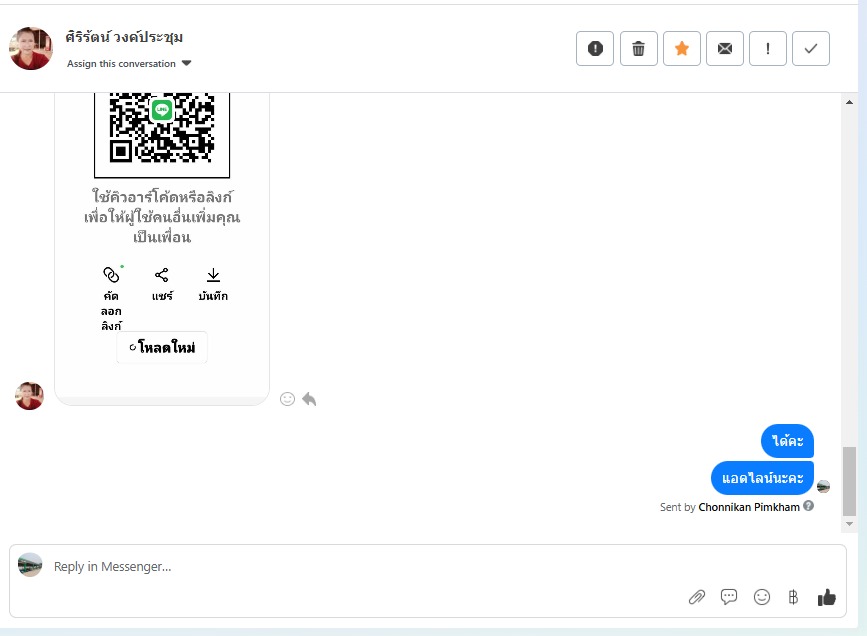867x636 pixels.
Task: Click the QR instruction text ใช้คิวอาร์โค้ดหรือลิงก์
Action: tap(162, 196)
